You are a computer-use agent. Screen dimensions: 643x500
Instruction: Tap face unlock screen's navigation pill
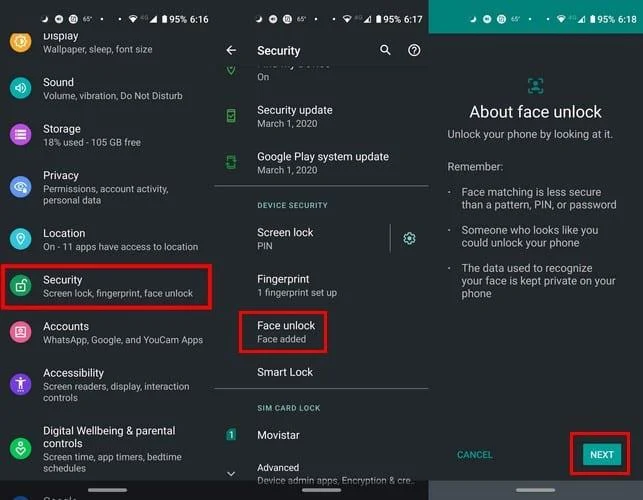click(x=536, y=490)
